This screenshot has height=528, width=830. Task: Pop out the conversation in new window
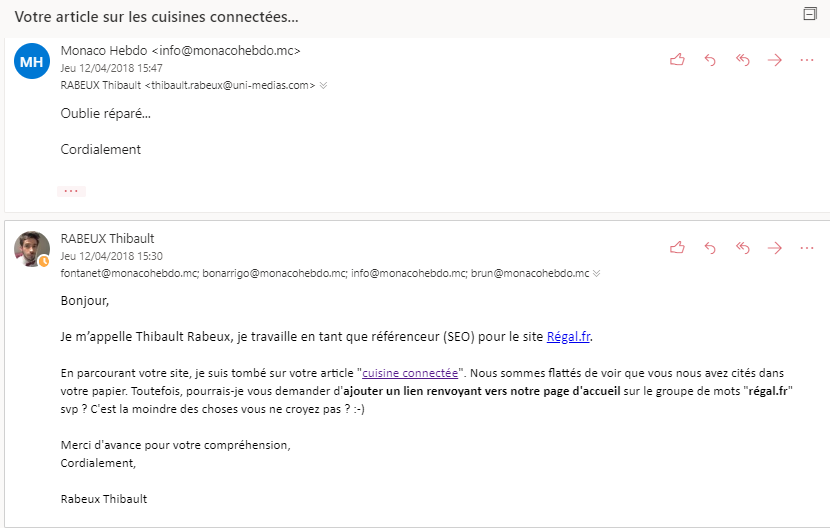(810, 14)
